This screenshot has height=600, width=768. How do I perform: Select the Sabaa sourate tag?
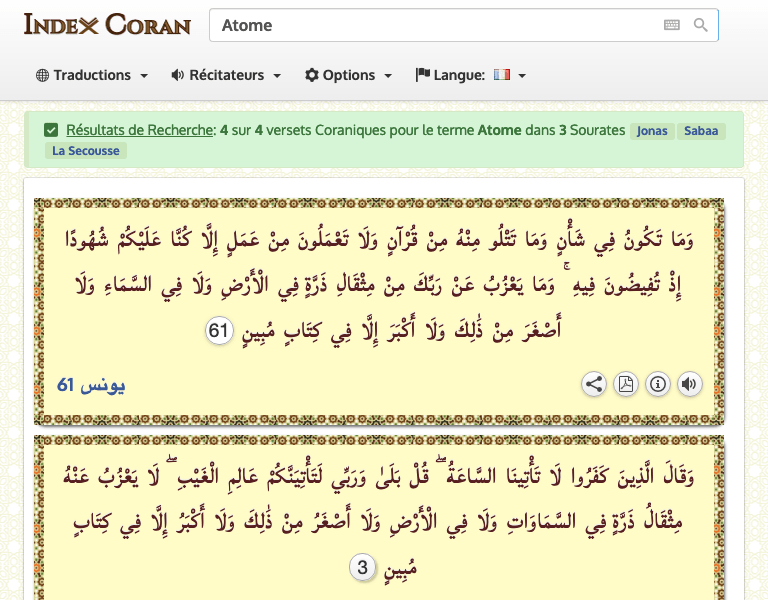coord(700,131)
